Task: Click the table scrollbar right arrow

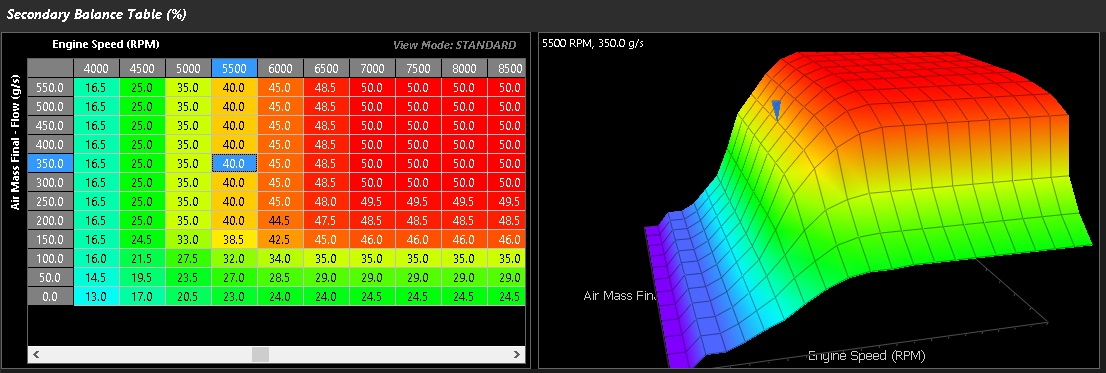Action: click(x=518, y=355)
